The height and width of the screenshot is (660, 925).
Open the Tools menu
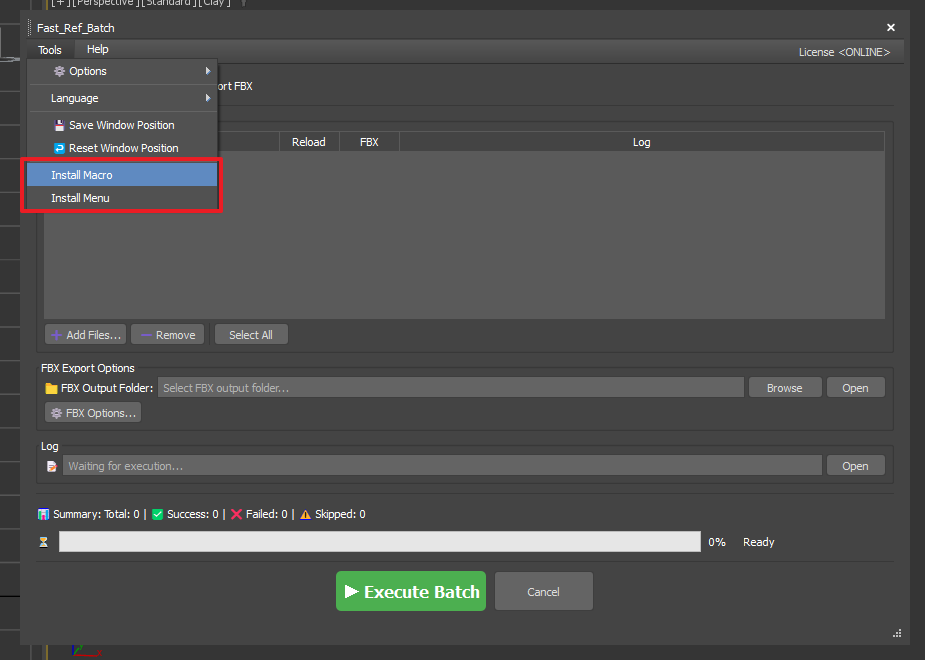coord(50,50)
